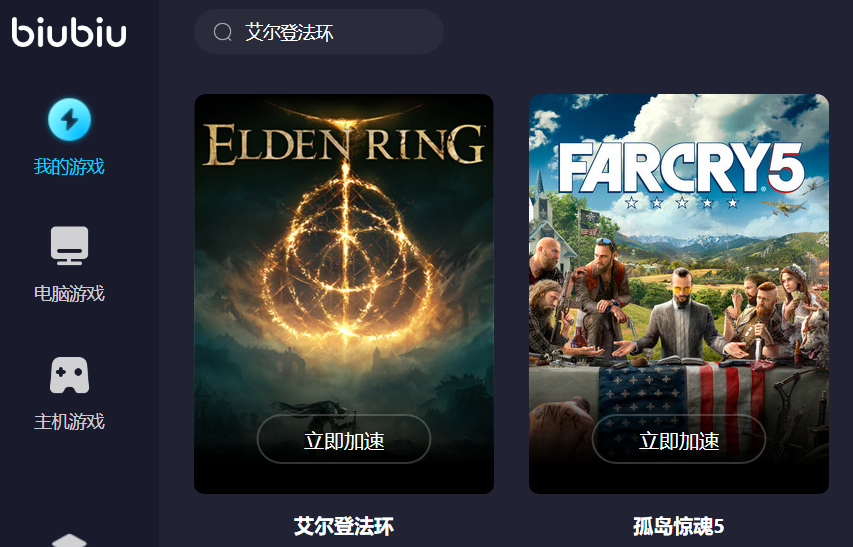This screenshot has height=547, width=853.
Task: Start 立即加速 for Far Cry 5
Action: (x=679, y=439)
